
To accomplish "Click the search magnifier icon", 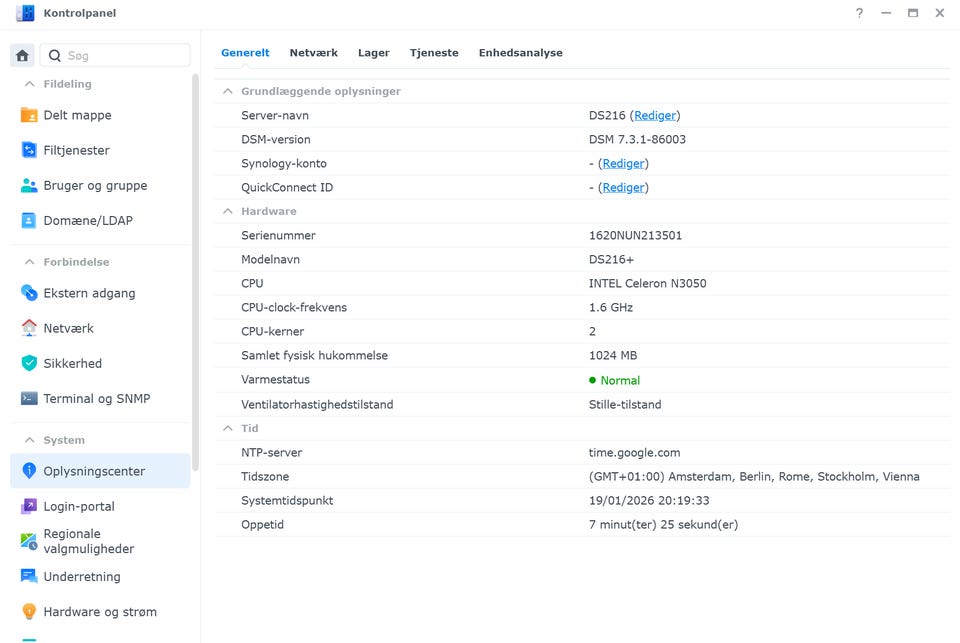I will click(x=54, y=56).
